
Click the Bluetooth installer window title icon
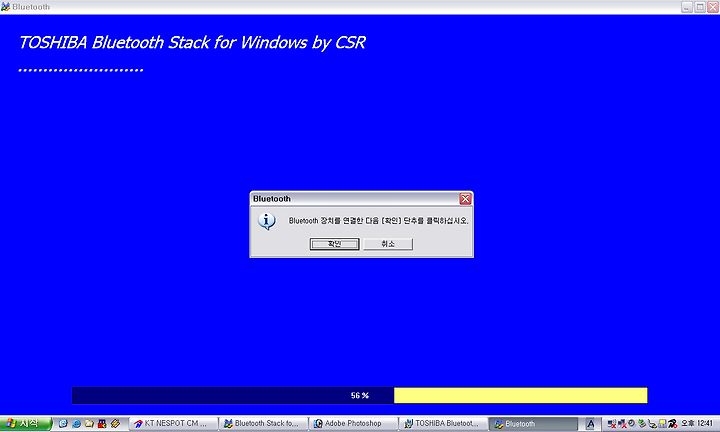5,7
